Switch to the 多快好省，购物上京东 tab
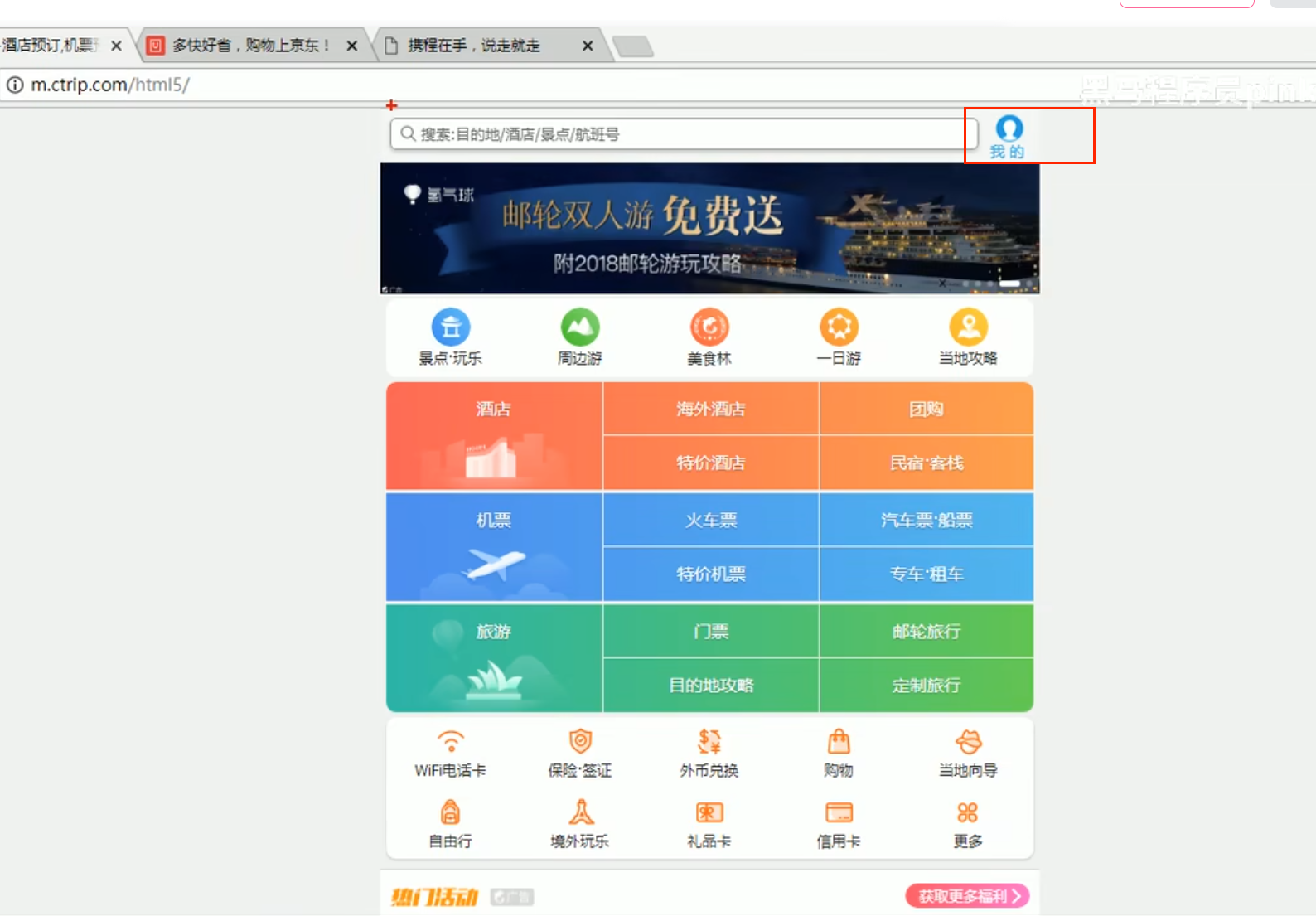This screenshot has height=916, width=1316. [x=251, y=46]
